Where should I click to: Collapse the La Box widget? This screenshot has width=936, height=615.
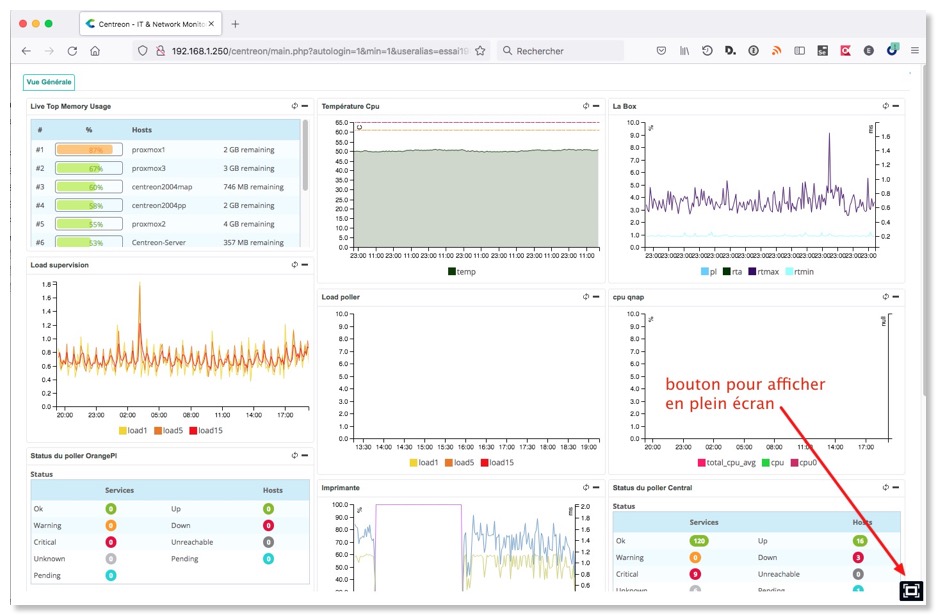click(x=896, y=106)
